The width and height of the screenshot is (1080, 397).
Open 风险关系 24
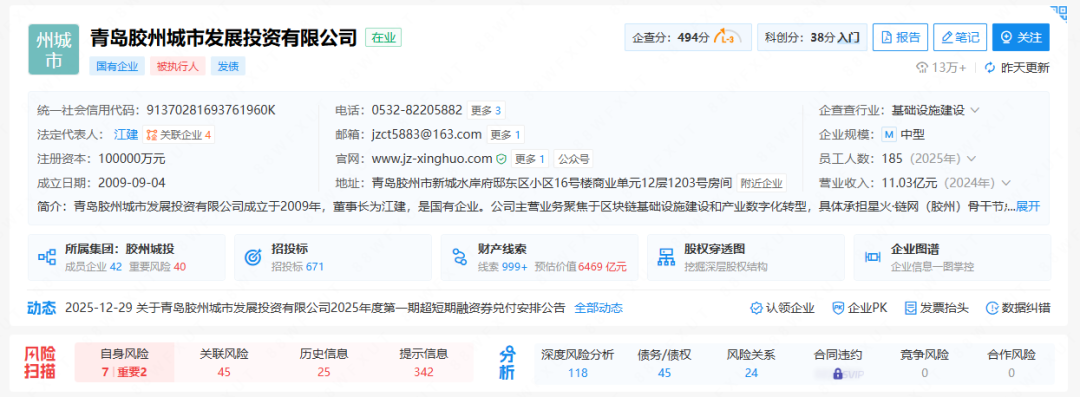[751, 363]
